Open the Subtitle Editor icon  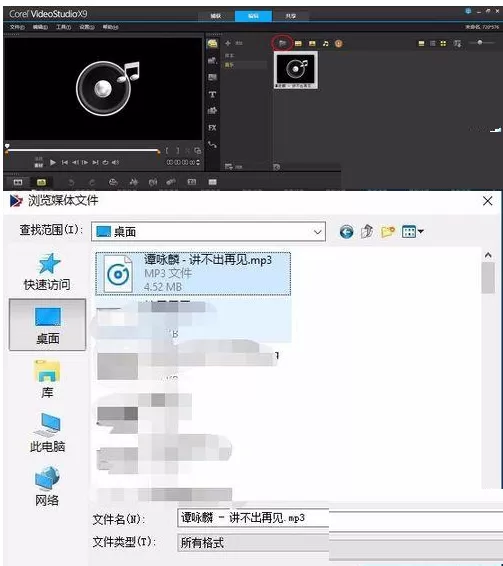[192, 182]
